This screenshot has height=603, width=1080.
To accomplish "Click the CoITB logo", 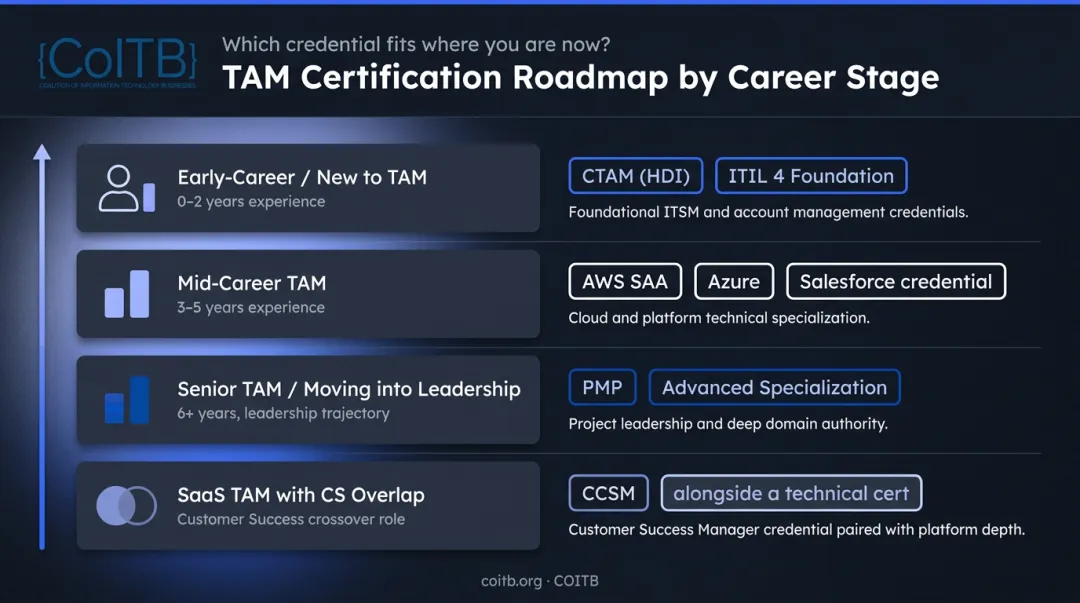I will [x=117, y=62].
